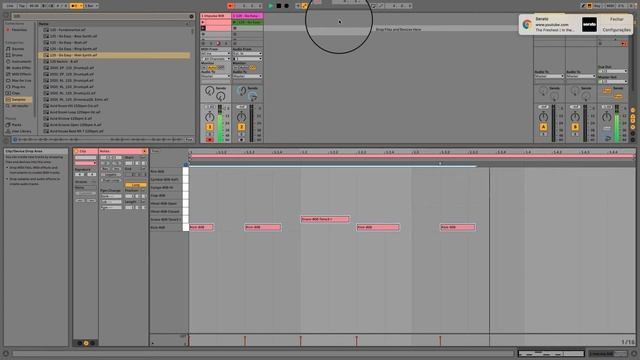Stop playback with the Stop button
The image size is (640, 360).
point(278,6)
